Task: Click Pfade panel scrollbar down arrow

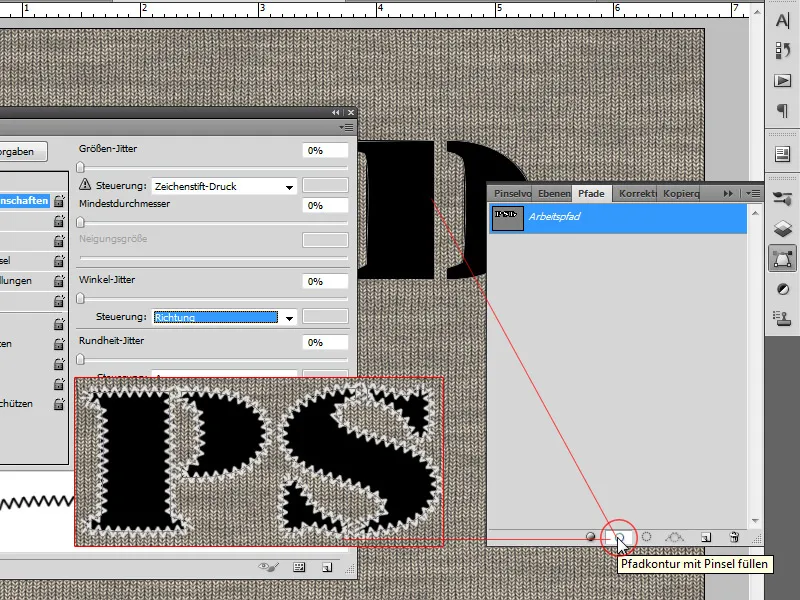Action: click(x=755, y=521)
